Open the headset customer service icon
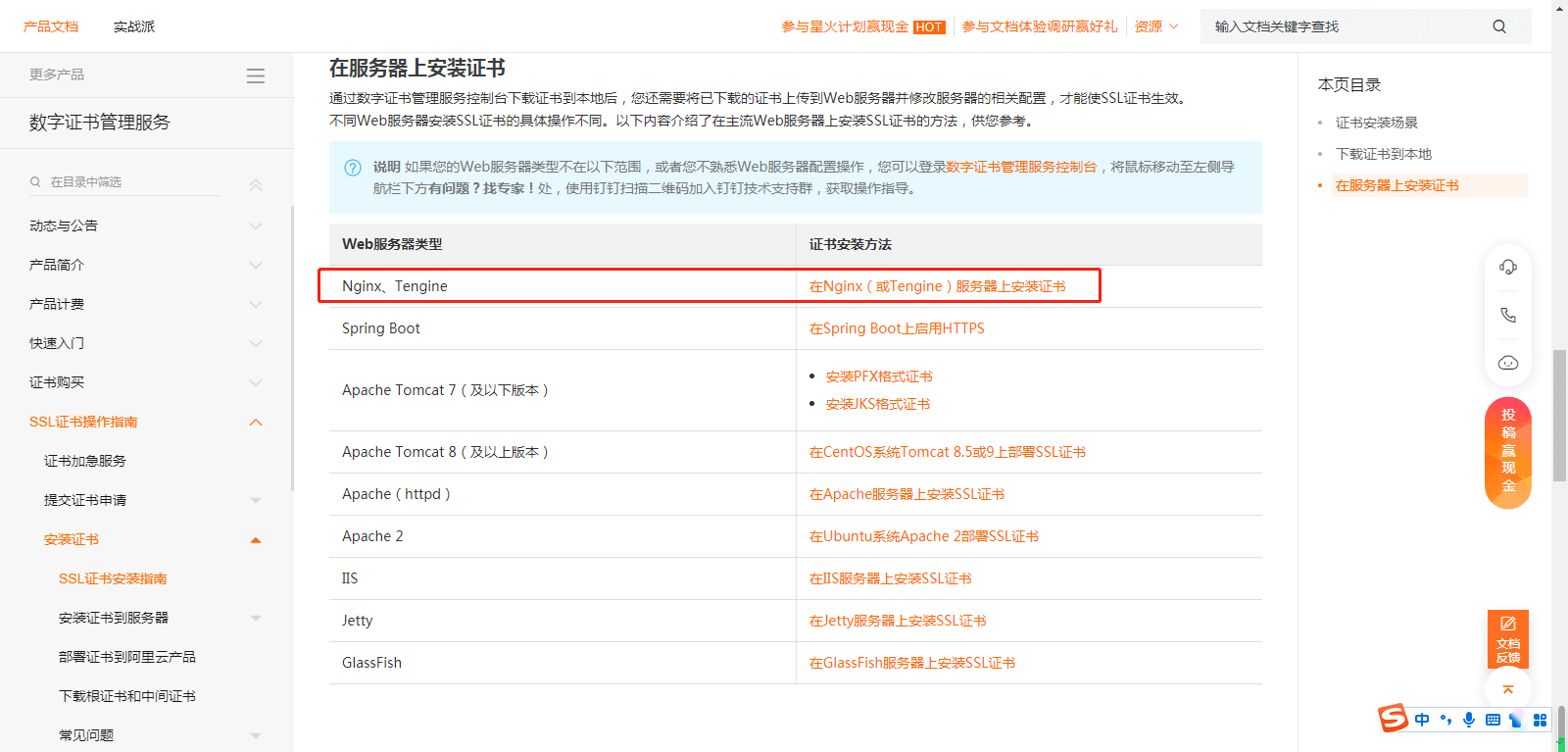Viewport: 1568px width, 752px height. (x=1507, y=267)
